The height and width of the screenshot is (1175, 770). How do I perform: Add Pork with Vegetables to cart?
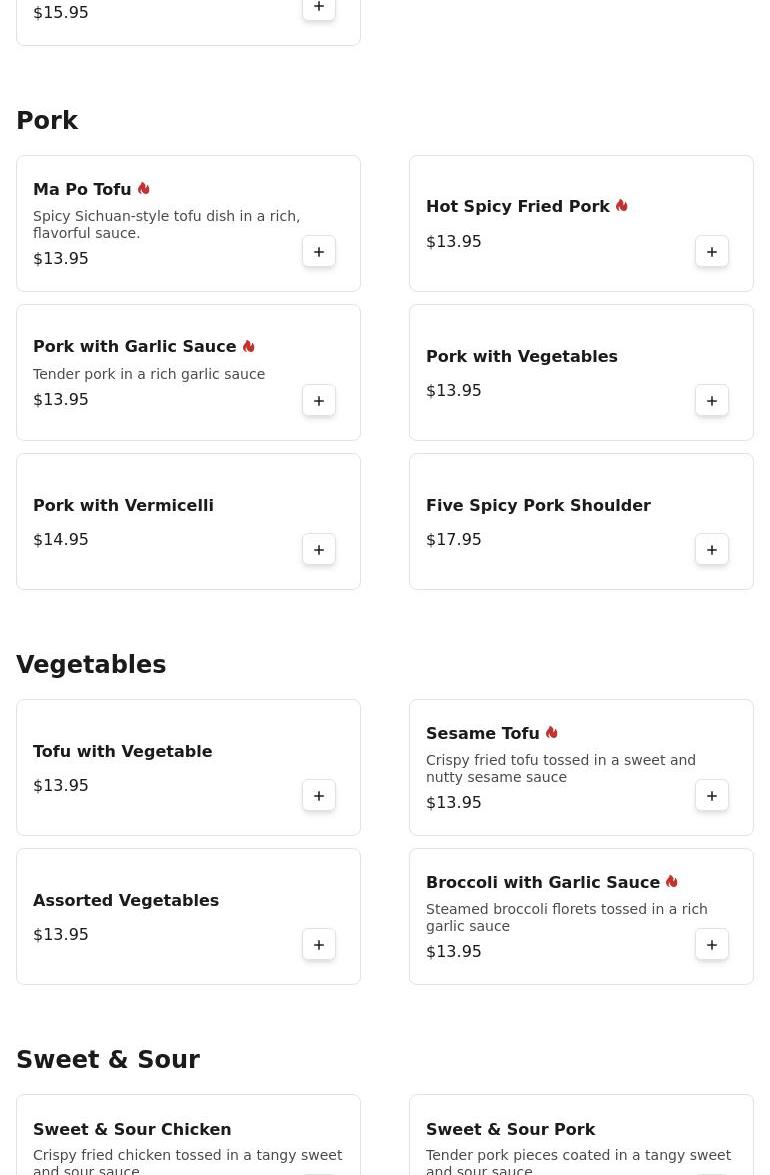tap(712, 401)
